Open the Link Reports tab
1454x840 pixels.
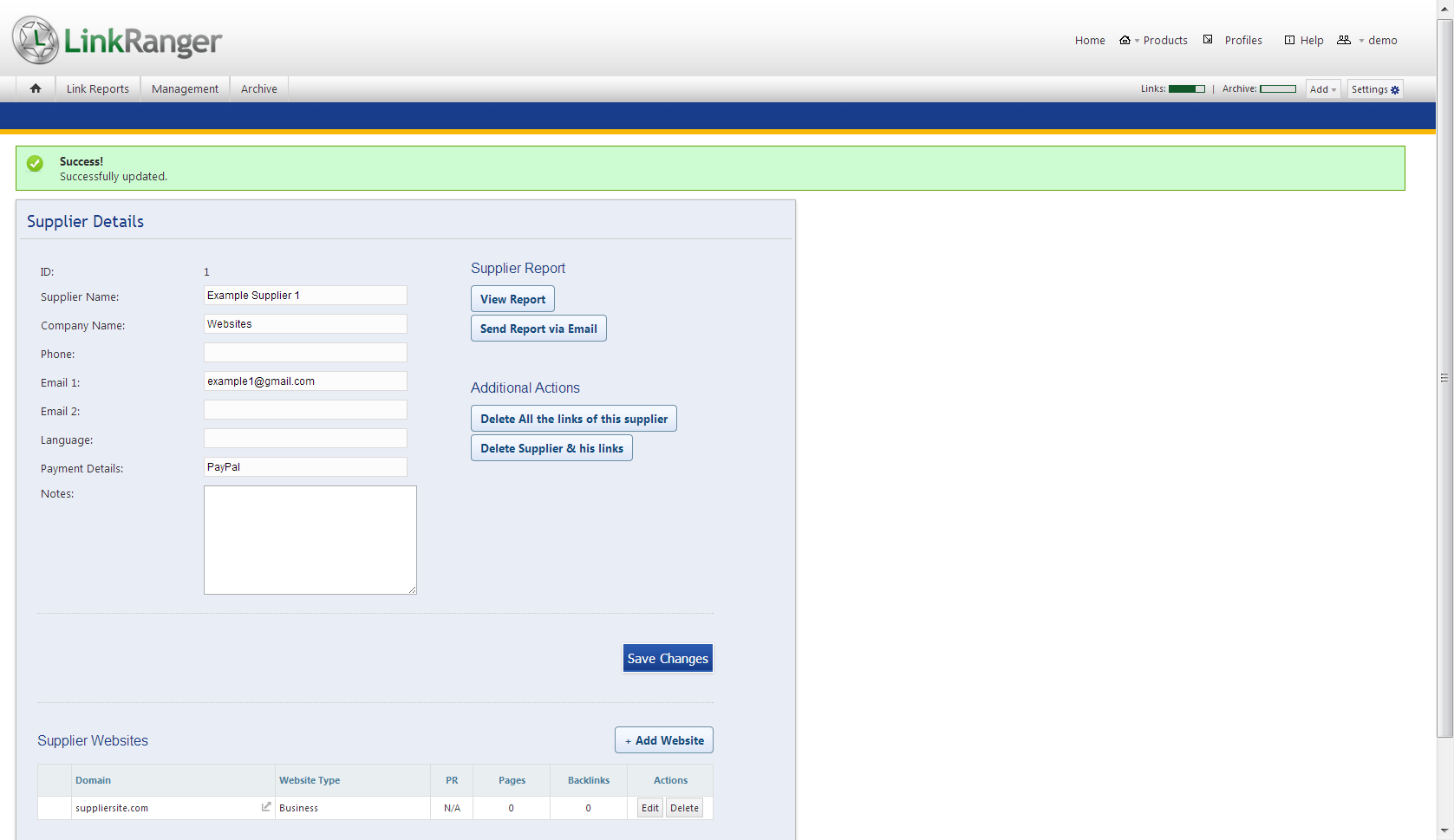point(97,88)
